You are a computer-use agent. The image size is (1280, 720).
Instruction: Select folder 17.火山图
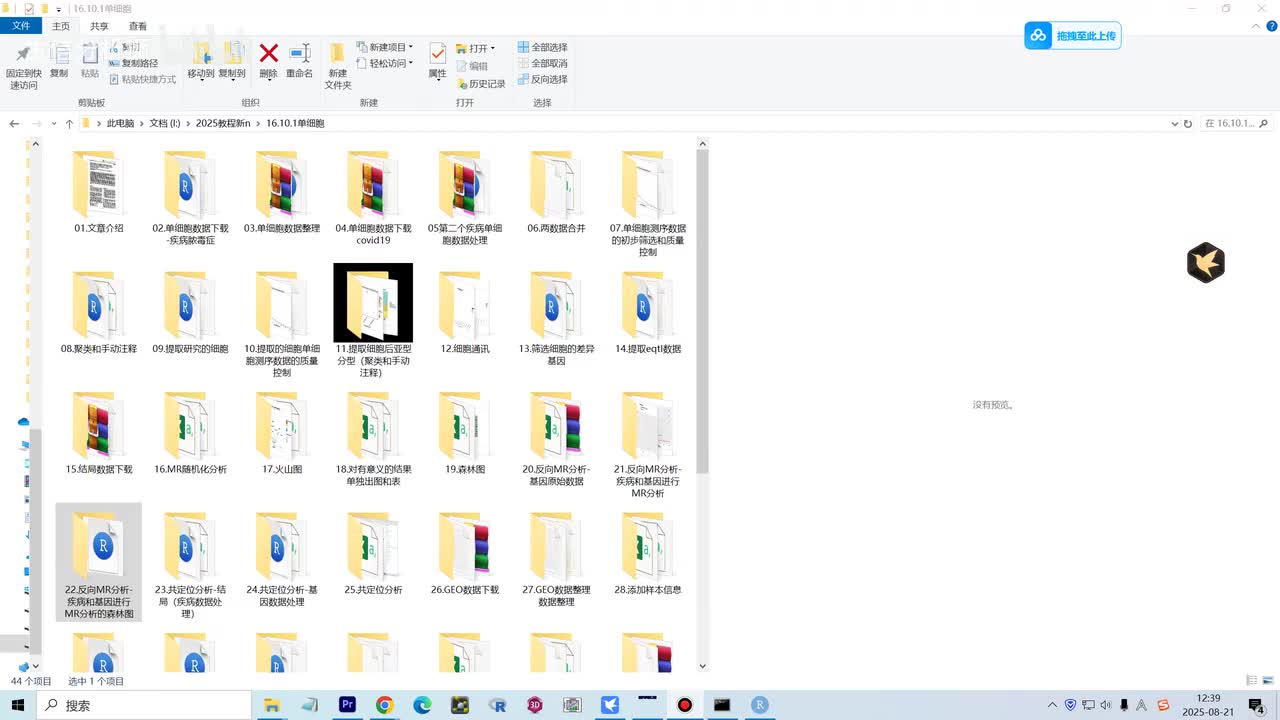pyautogui.click(x=282, y=433)
